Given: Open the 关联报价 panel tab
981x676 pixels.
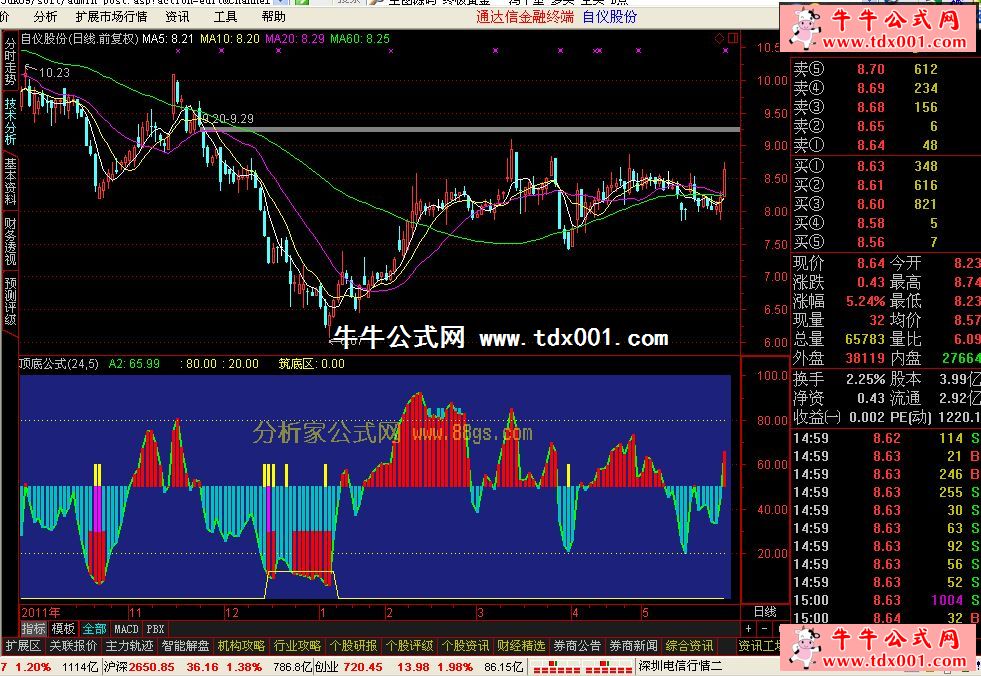Looking at the screenshot, I should tap(73, 645).
